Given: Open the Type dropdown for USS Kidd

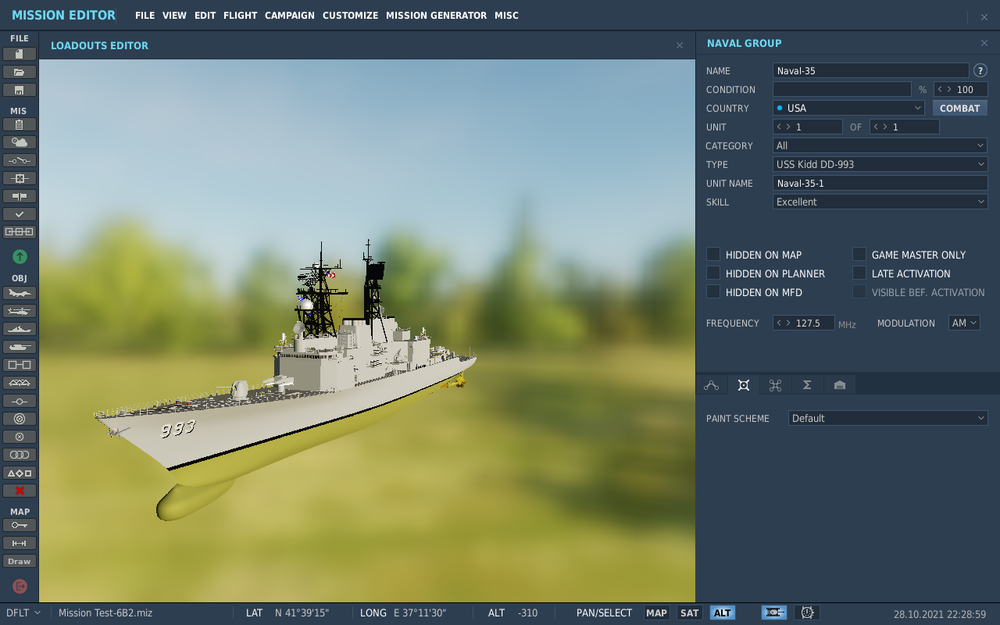Looking at the screenshot, I should (x=880, y=164).
